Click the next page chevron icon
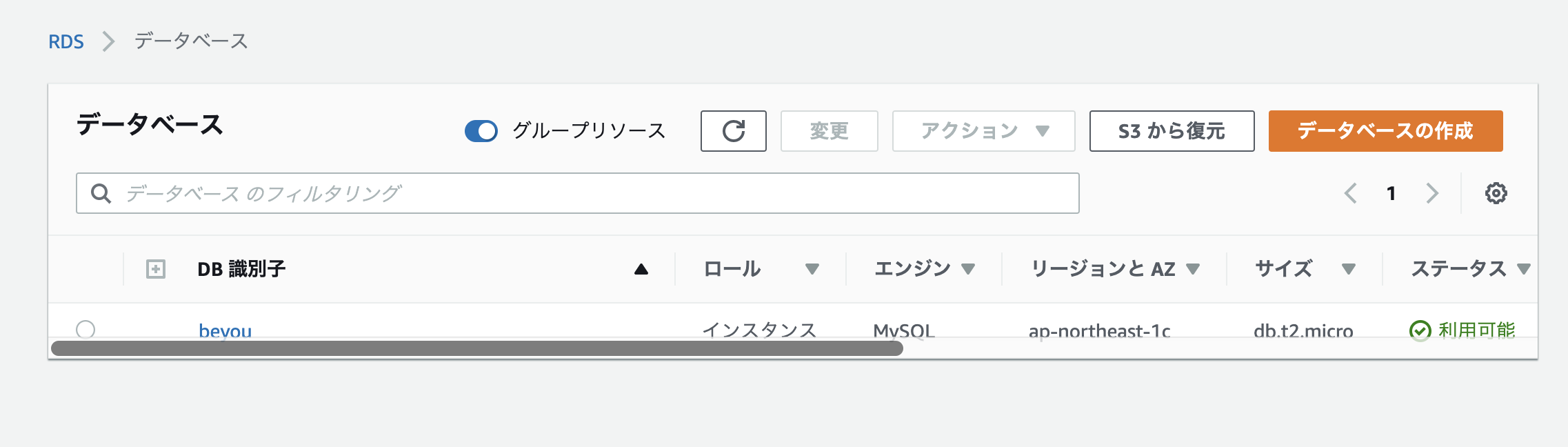The height and width of the screenshot is (447, 1568). [x=1432, y=194]
